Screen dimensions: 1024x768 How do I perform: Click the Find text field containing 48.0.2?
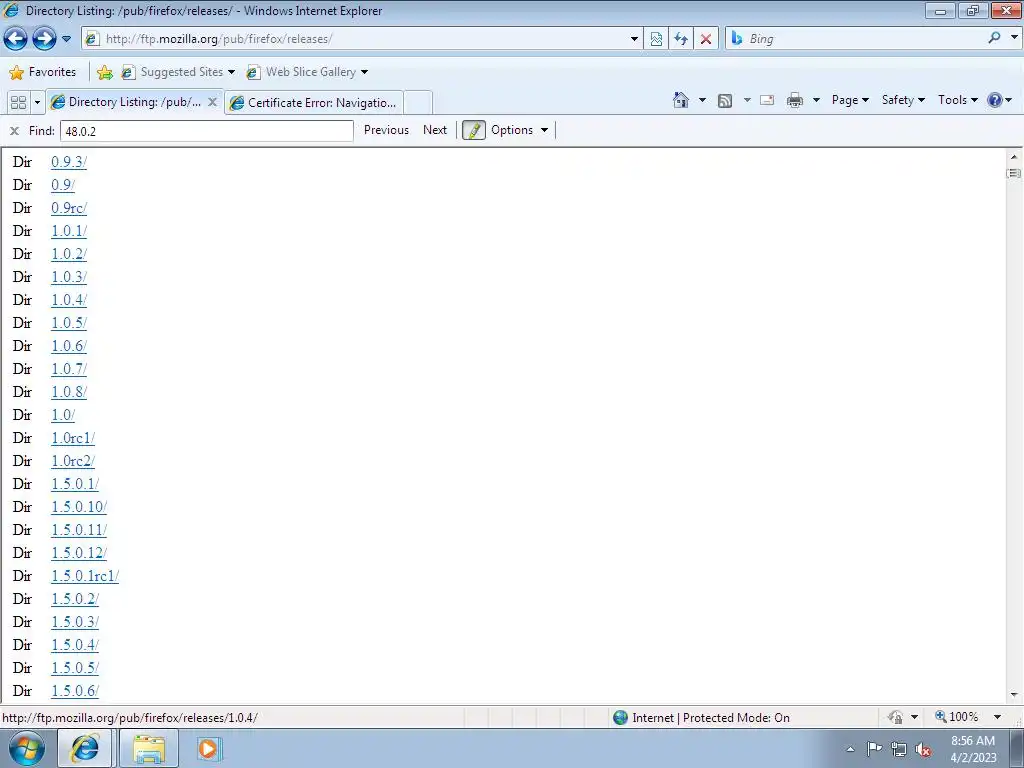pyautogui.click(x=207, y=131)
